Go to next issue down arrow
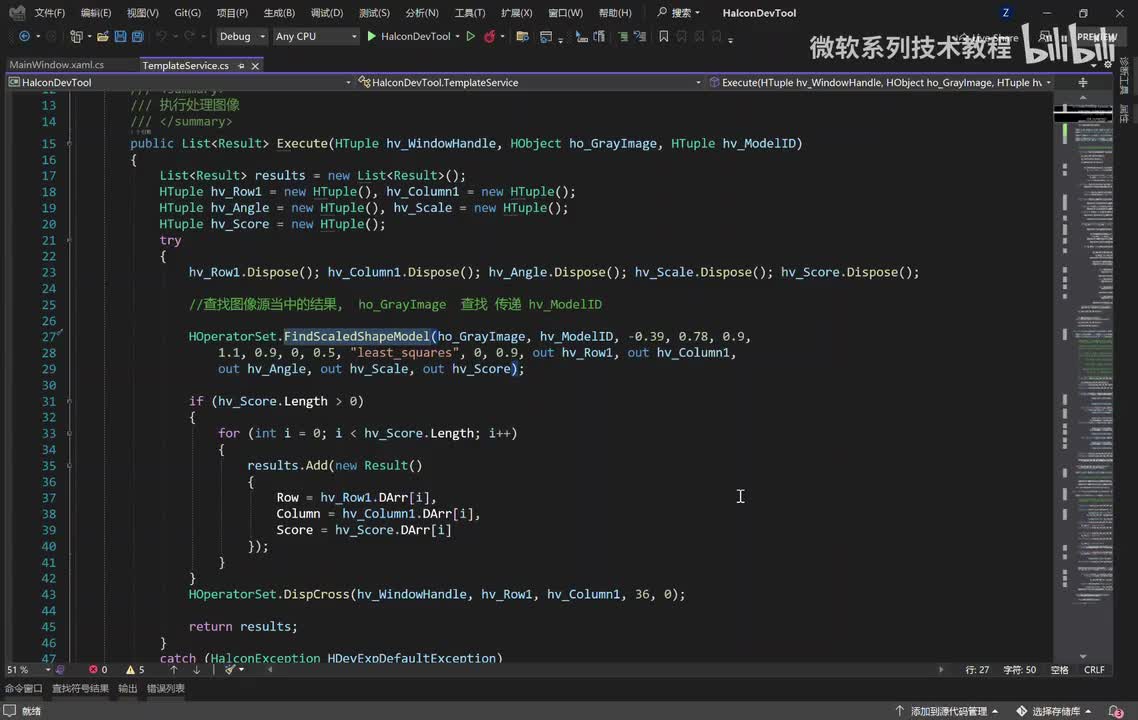Image resolution: width=1138 pixels, height=720 pixels. 196,669
